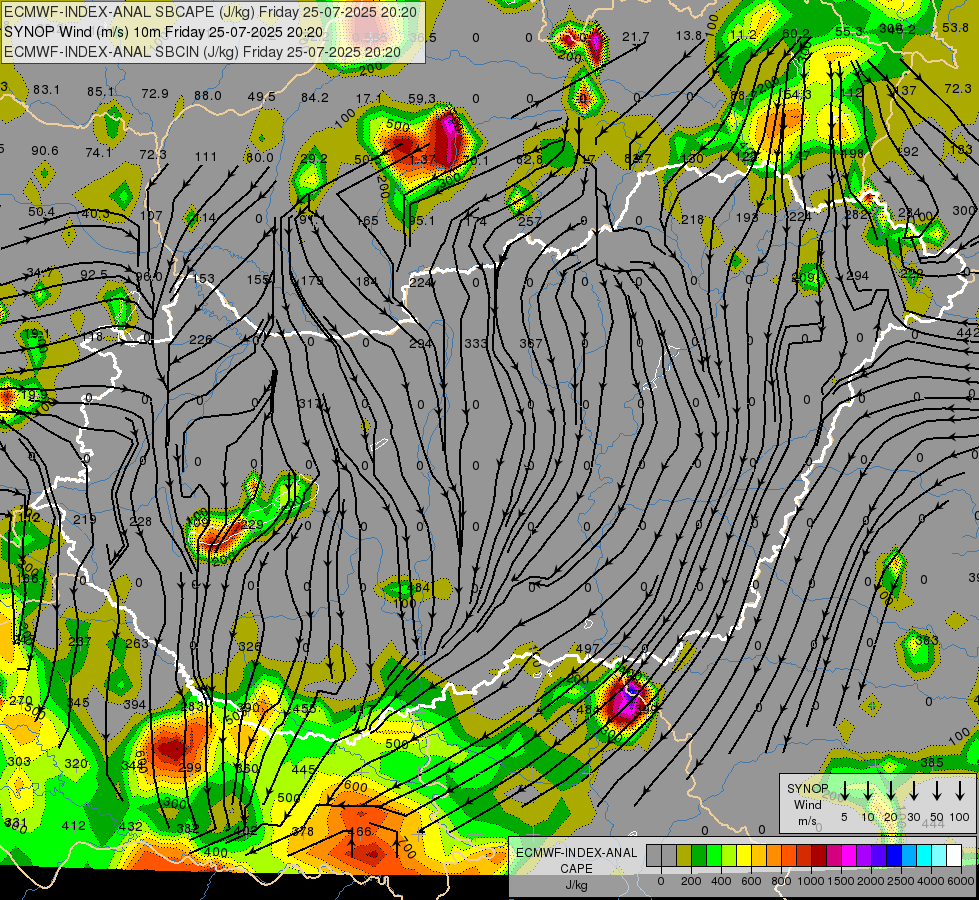Click the 412 CAPE value on map
The height and width of the screenshot is (900, 979).
[74, 826]
